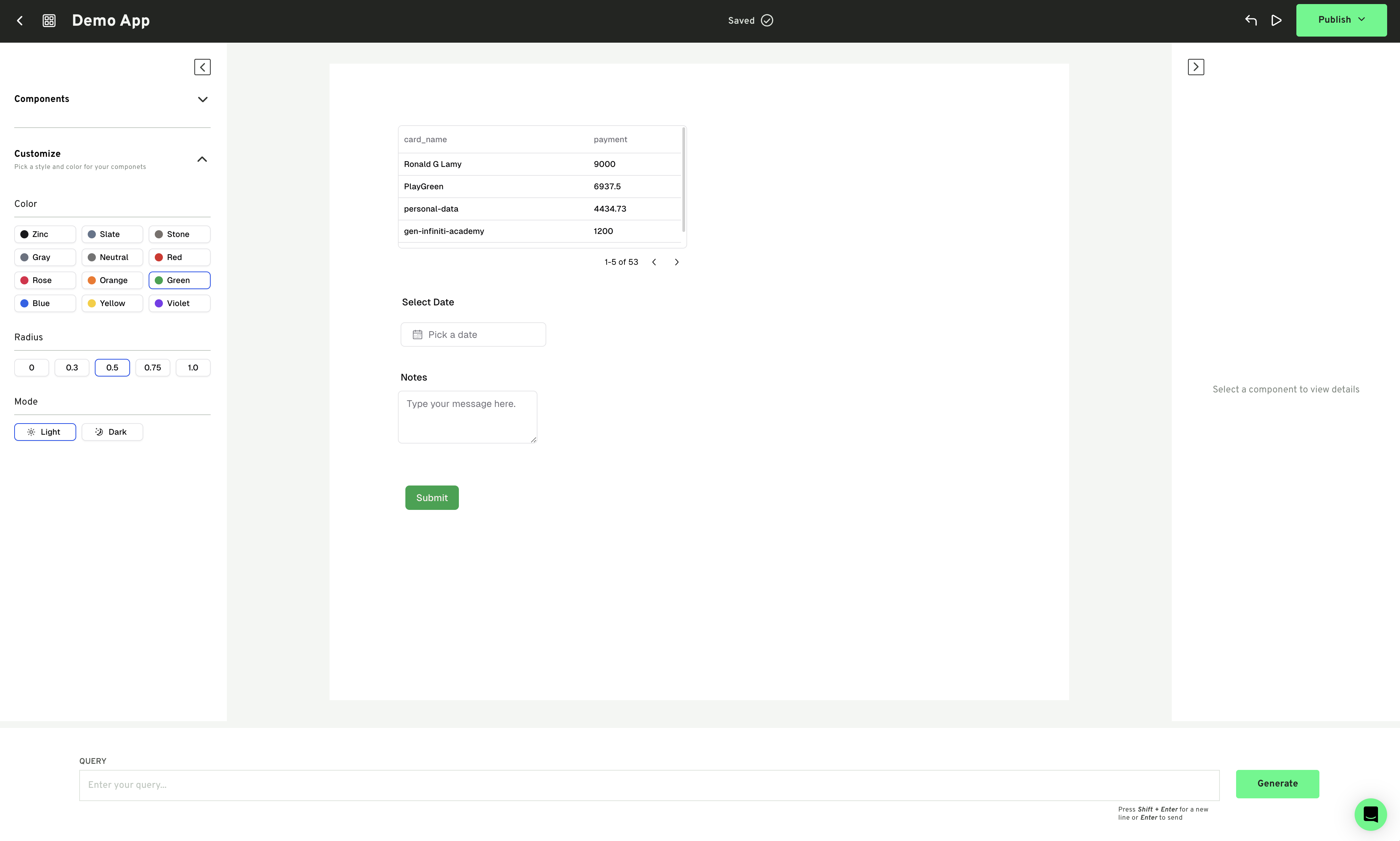Collapse the Customize section
The height and width of the screenshot is (841, 1400).
click(202, 159)
